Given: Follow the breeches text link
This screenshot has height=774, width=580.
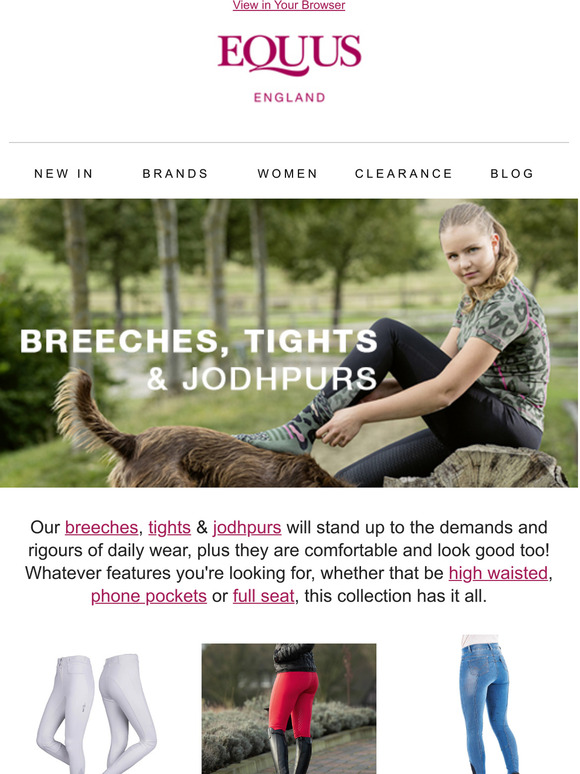Looking at the screenshot, I should [101, 527].
